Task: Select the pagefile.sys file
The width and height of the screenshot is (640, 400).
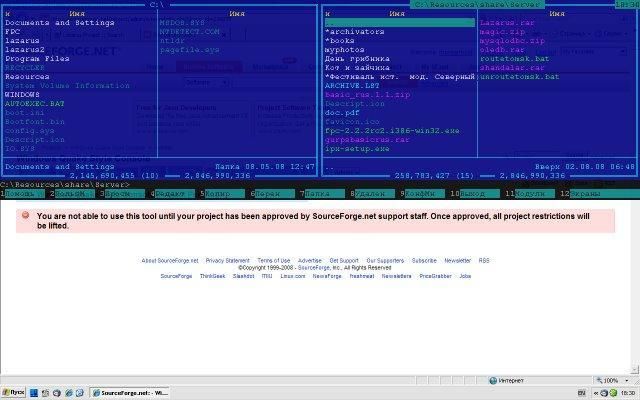Action: pyautogui.click(x=189, y=50)
